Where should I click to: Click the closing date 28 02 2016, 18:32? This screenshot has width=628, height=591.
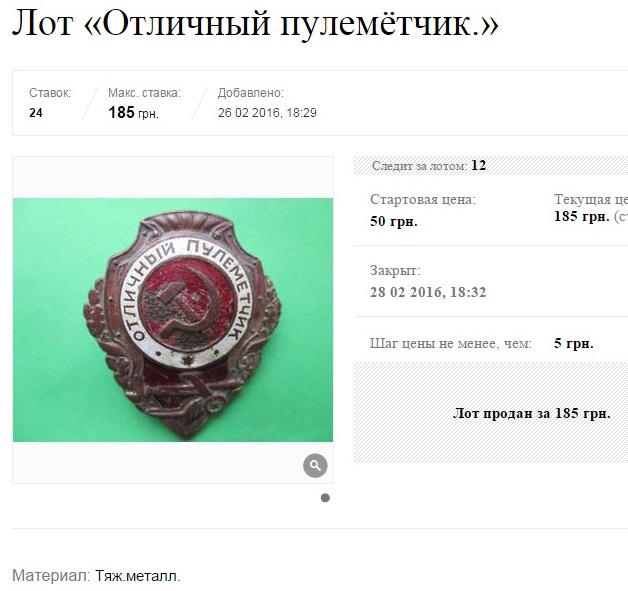[x=428, y=292]
